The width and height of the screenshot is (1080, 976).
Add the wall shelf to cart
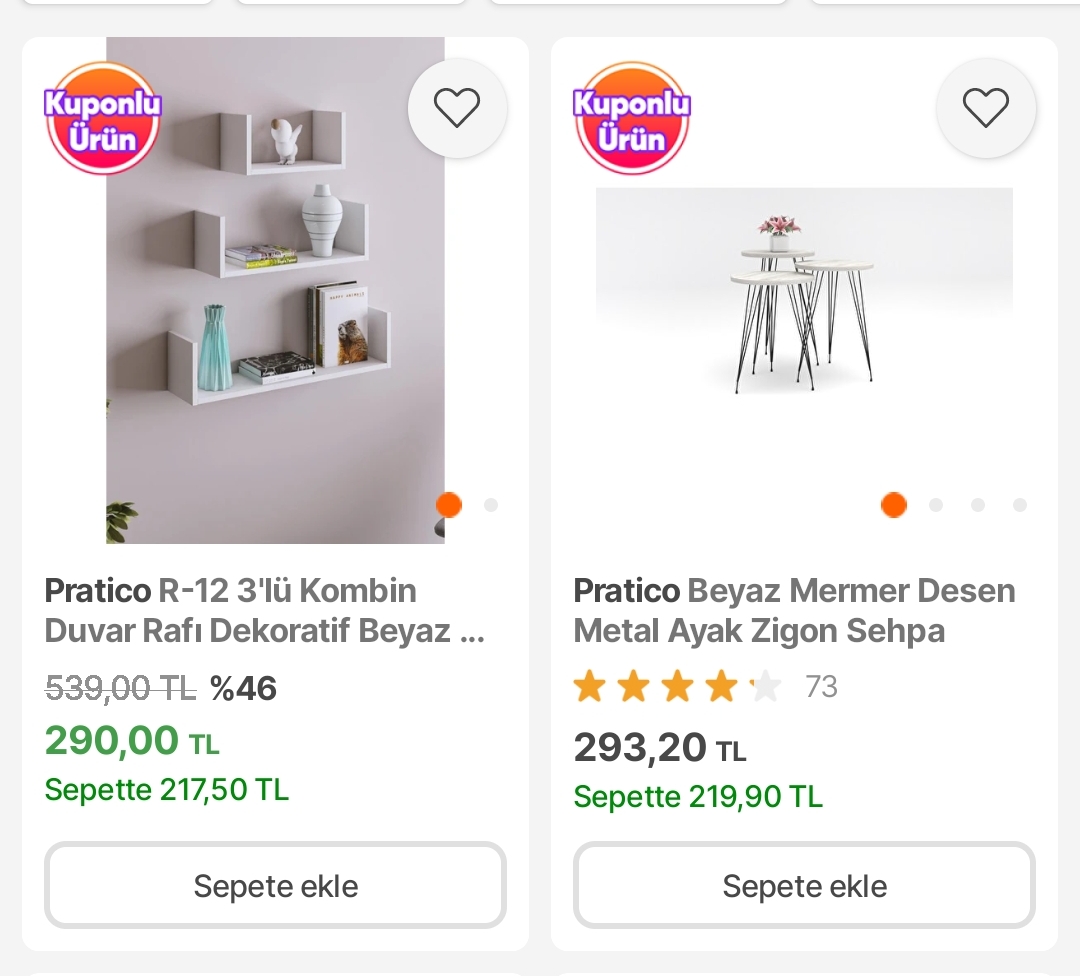coord(275,886)
